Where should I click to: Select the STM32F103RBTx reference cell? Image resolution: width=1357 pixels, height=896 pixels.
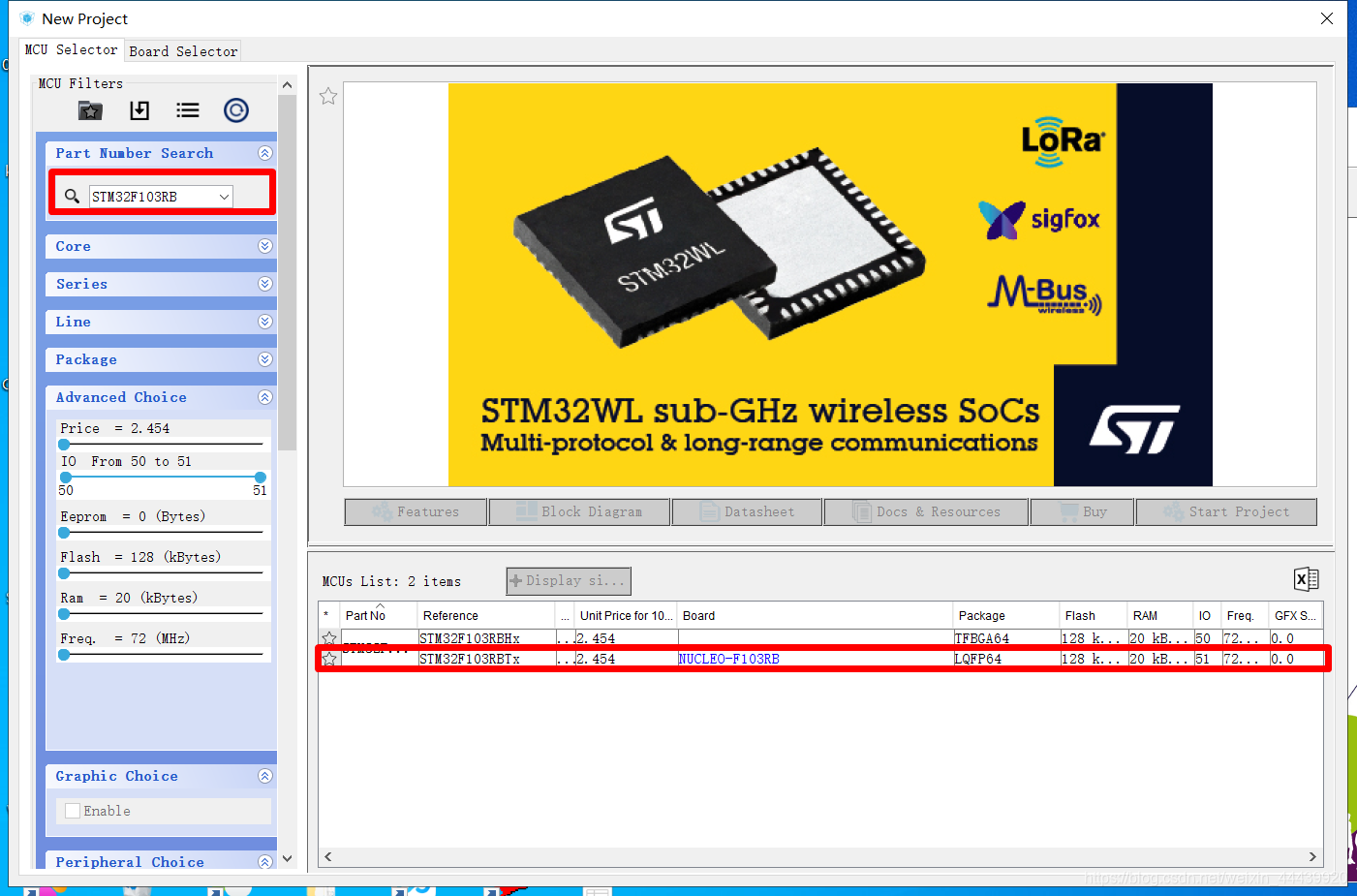[485, 659]
